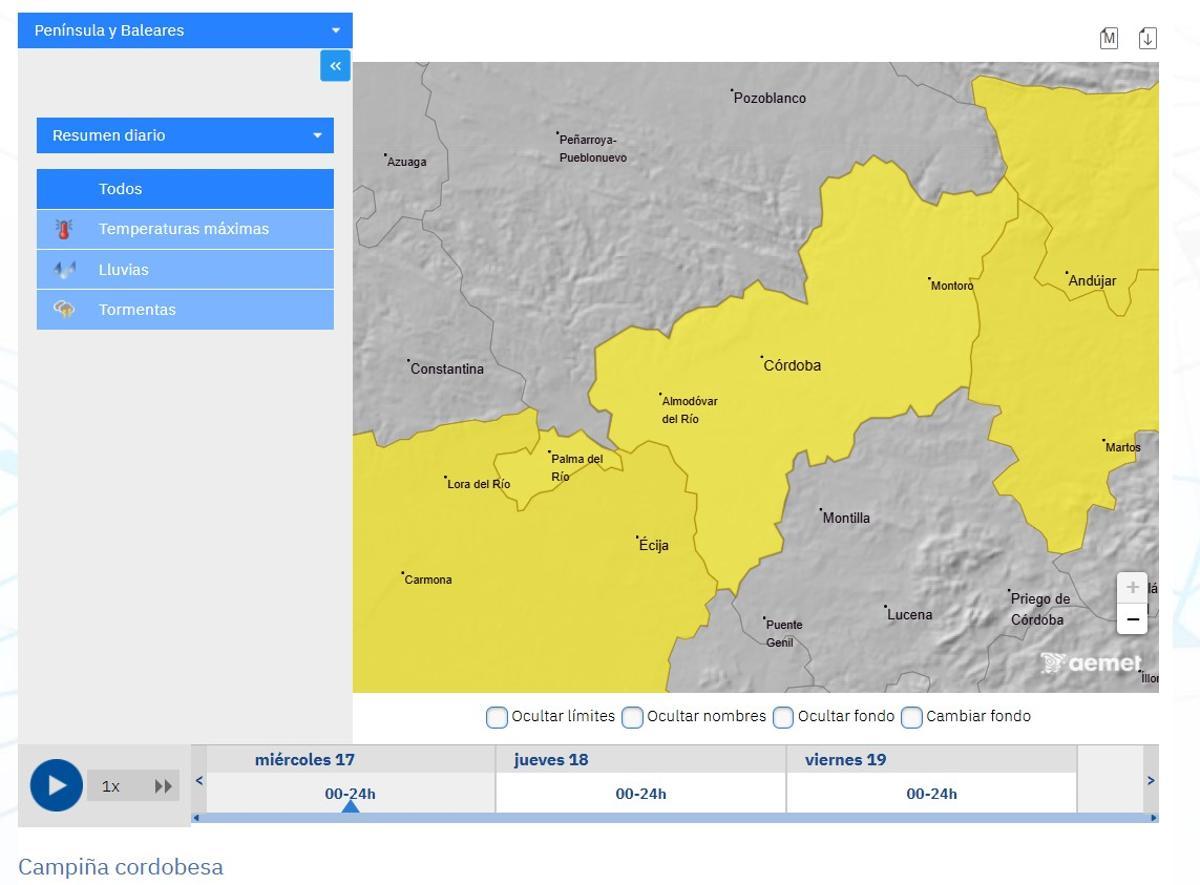Toggle Ocultar nombres checkbox
The height and width of the screenshot is (885, 1200).
tap(632, 717)
